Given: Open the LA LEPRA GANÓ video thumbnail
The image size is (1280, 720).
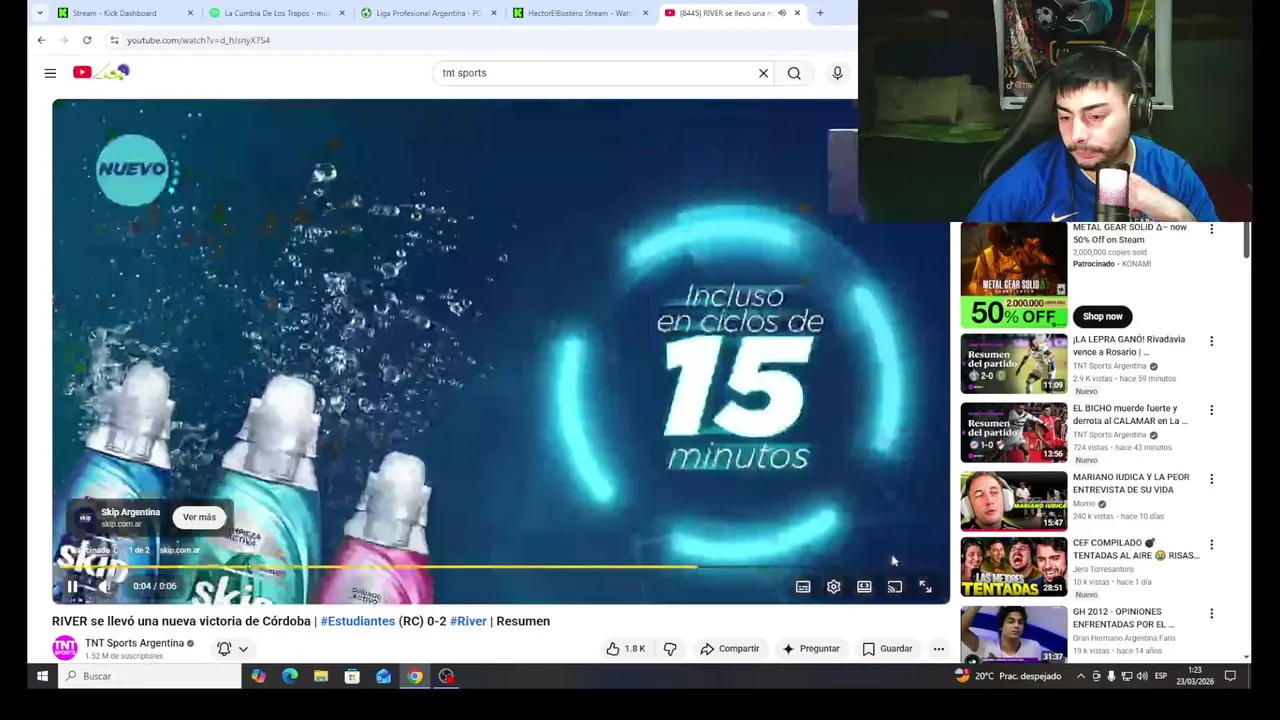Looking at the screenshot, I should 1014,364.
